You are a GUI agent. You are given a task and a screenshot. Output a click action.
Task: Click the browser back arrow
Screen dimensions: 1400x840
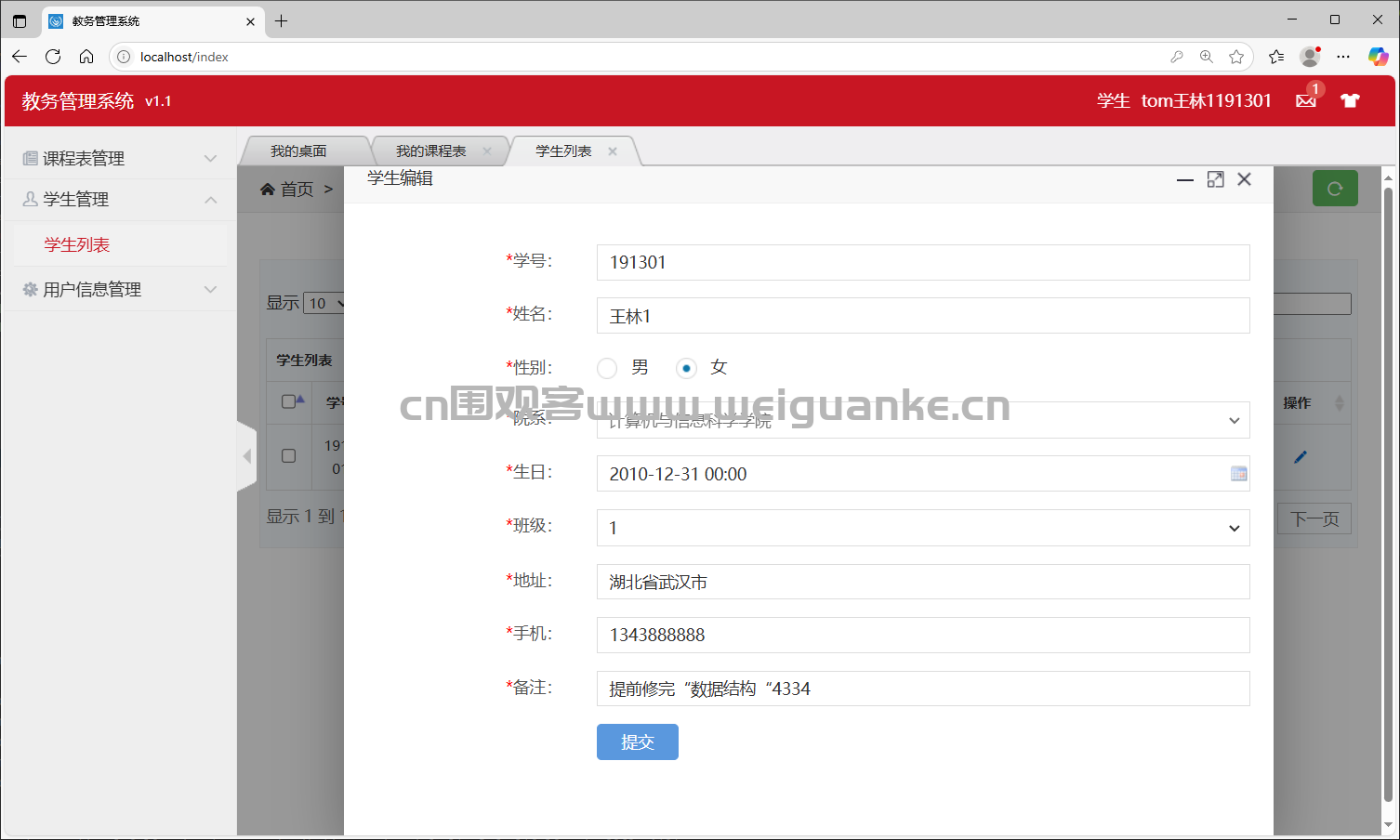pyautogui.click(x=20, y=57)
